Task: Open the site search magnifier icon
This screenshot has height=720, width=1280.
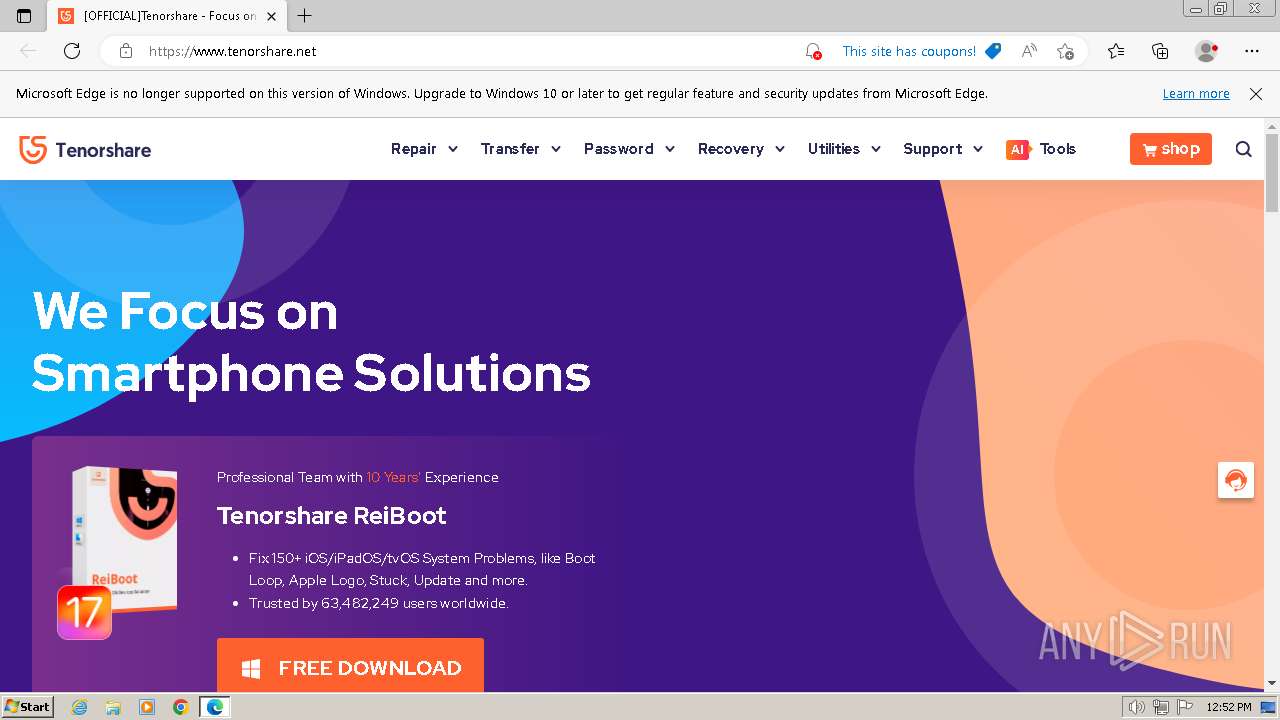Action: 1243,149
